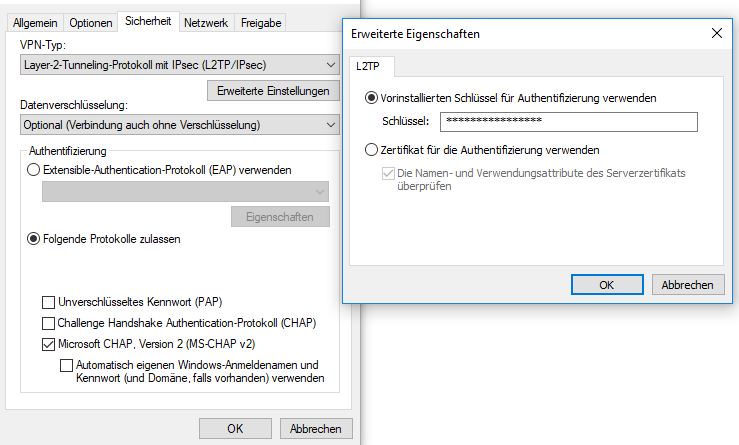Open the Datenverschlüsselung dropdown
The image size is (739, 445).
[180, 125]
